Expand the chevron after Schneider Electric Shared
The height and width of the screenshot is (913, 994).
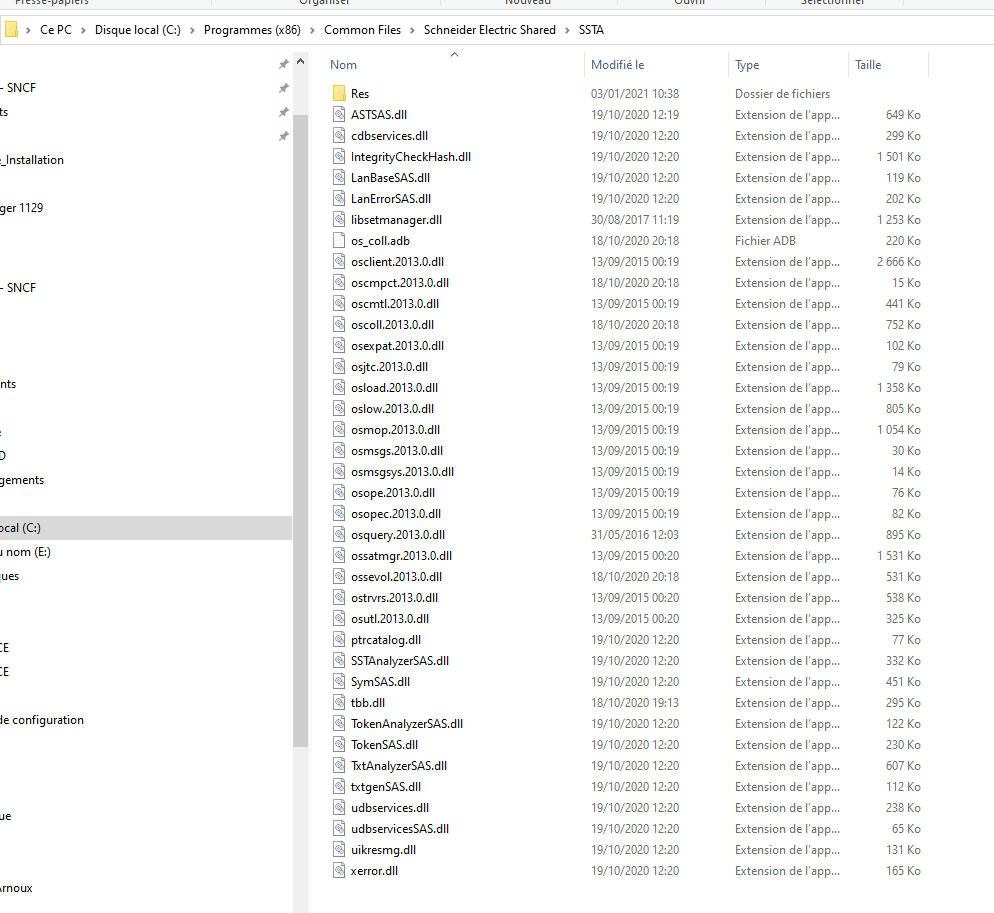[567, 30]
